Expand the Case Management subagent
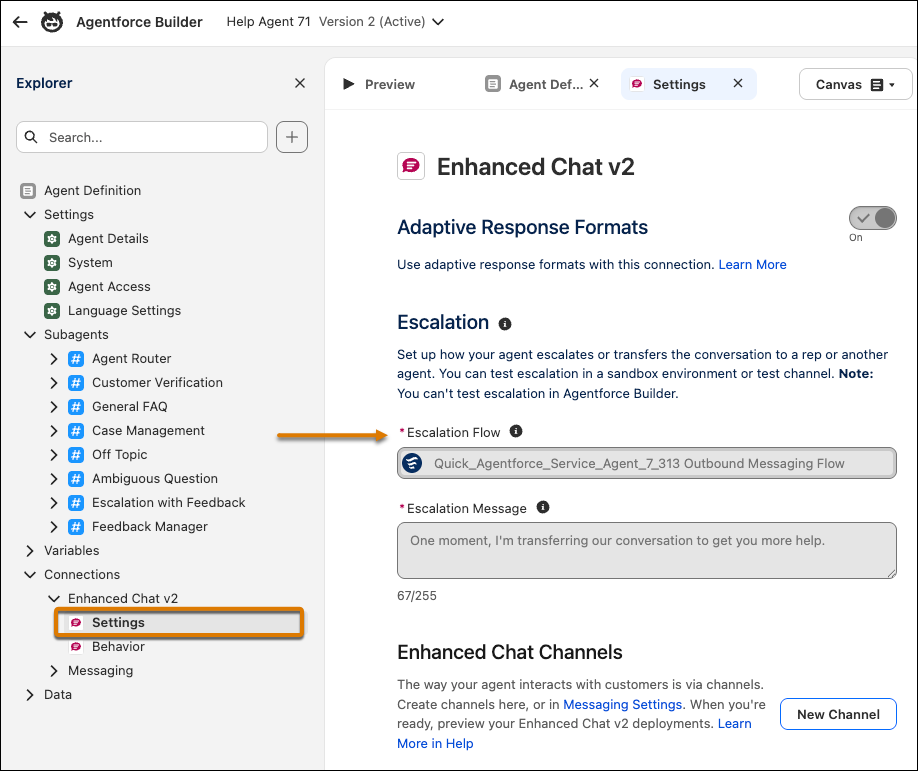The width and height of the screenshot is (918, 771). coord(54,431)
